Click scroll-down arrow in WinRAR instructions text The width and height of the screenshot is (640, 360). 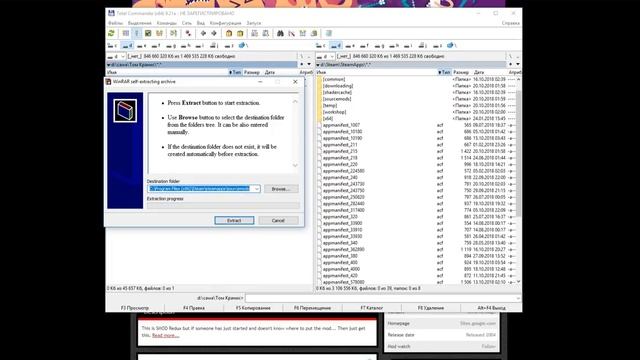click(295, 165)
